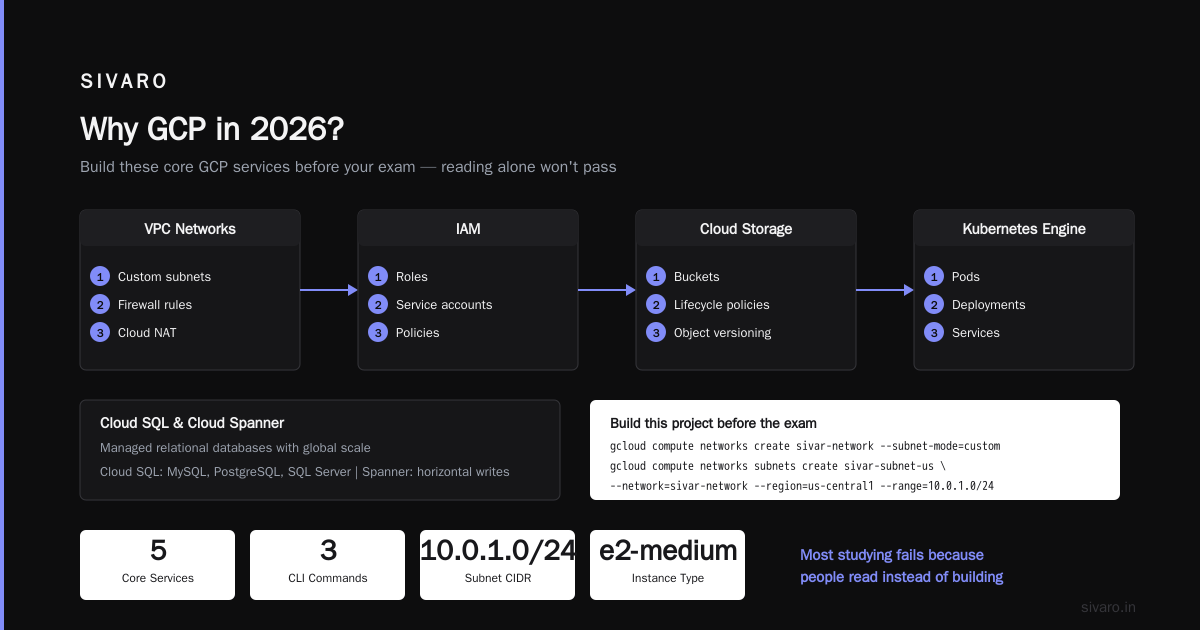Click the --network=sivar-network --region command line
Screen dimensions: 1200x630
pos(802,486)
